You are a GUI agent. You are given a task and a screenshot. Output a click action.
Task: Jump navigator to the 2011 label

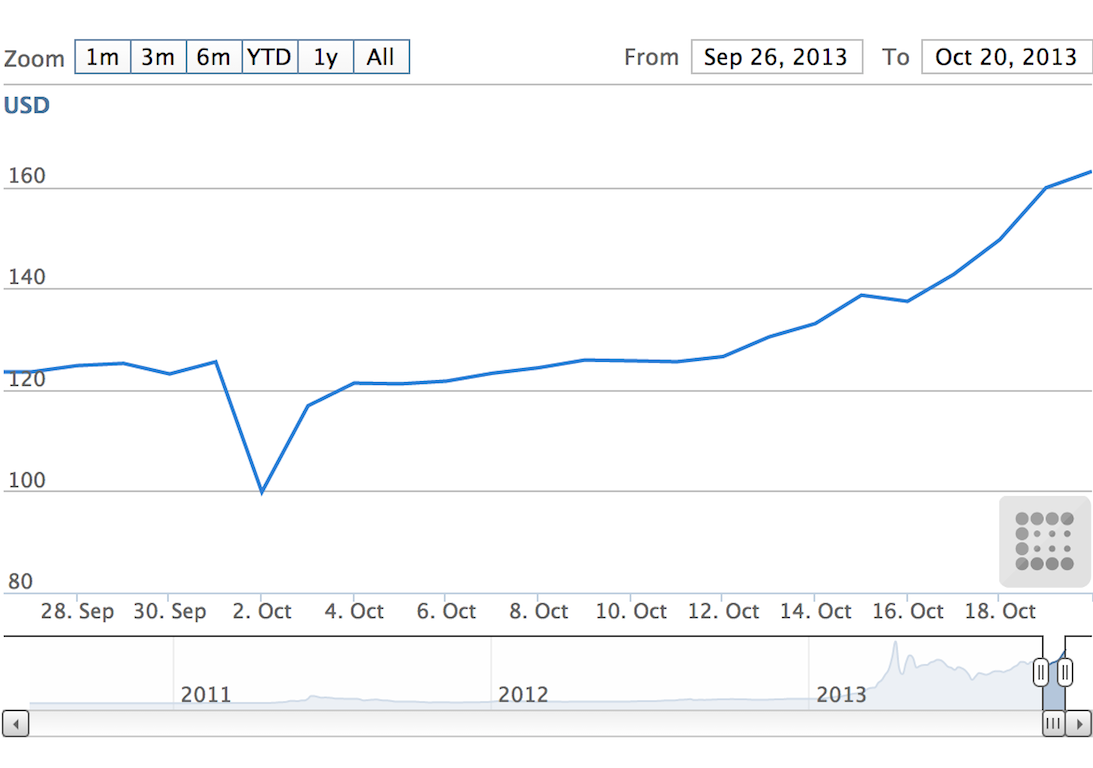205,694
